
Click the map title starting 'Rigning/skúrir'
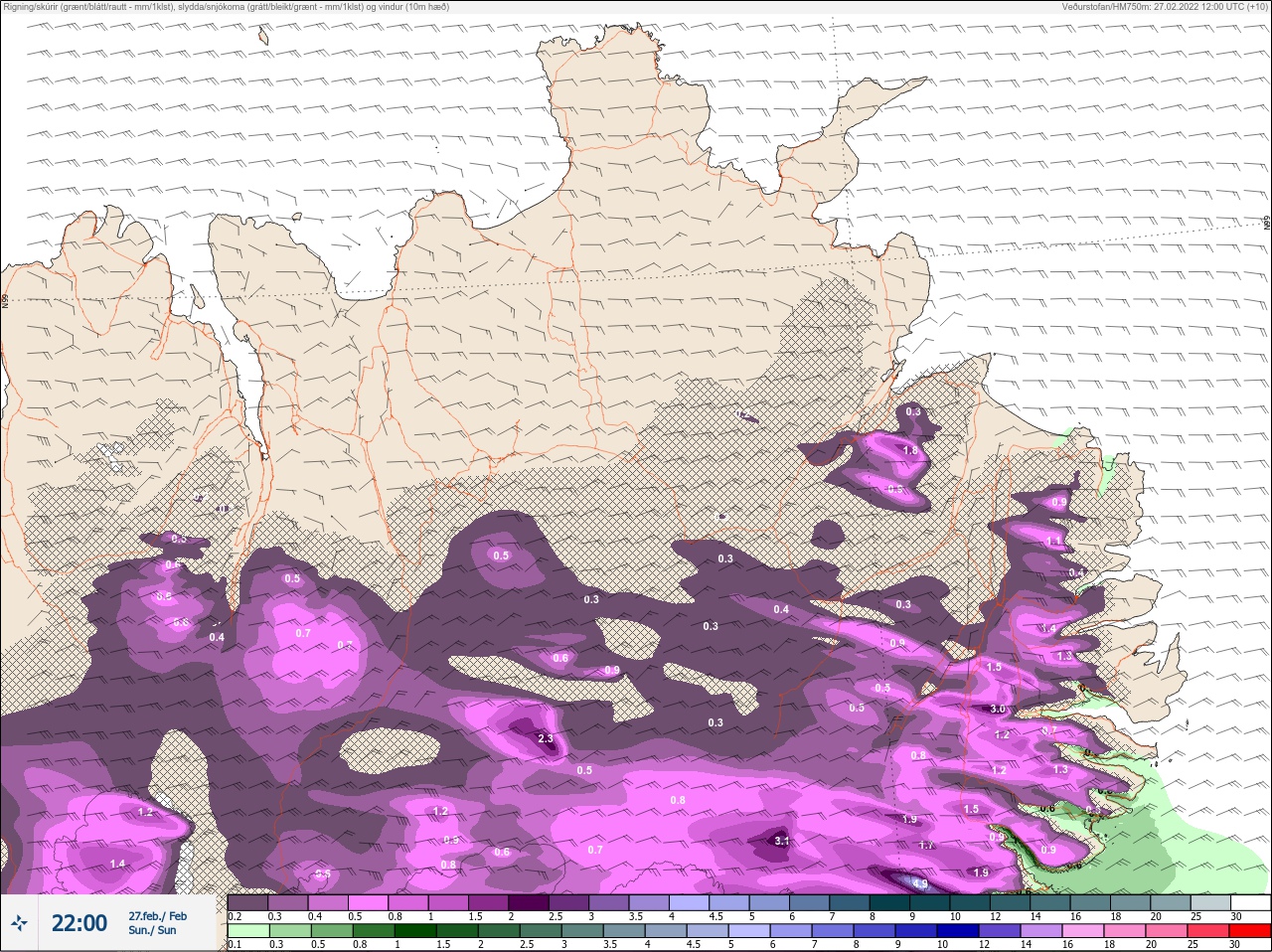pos(226,7)
